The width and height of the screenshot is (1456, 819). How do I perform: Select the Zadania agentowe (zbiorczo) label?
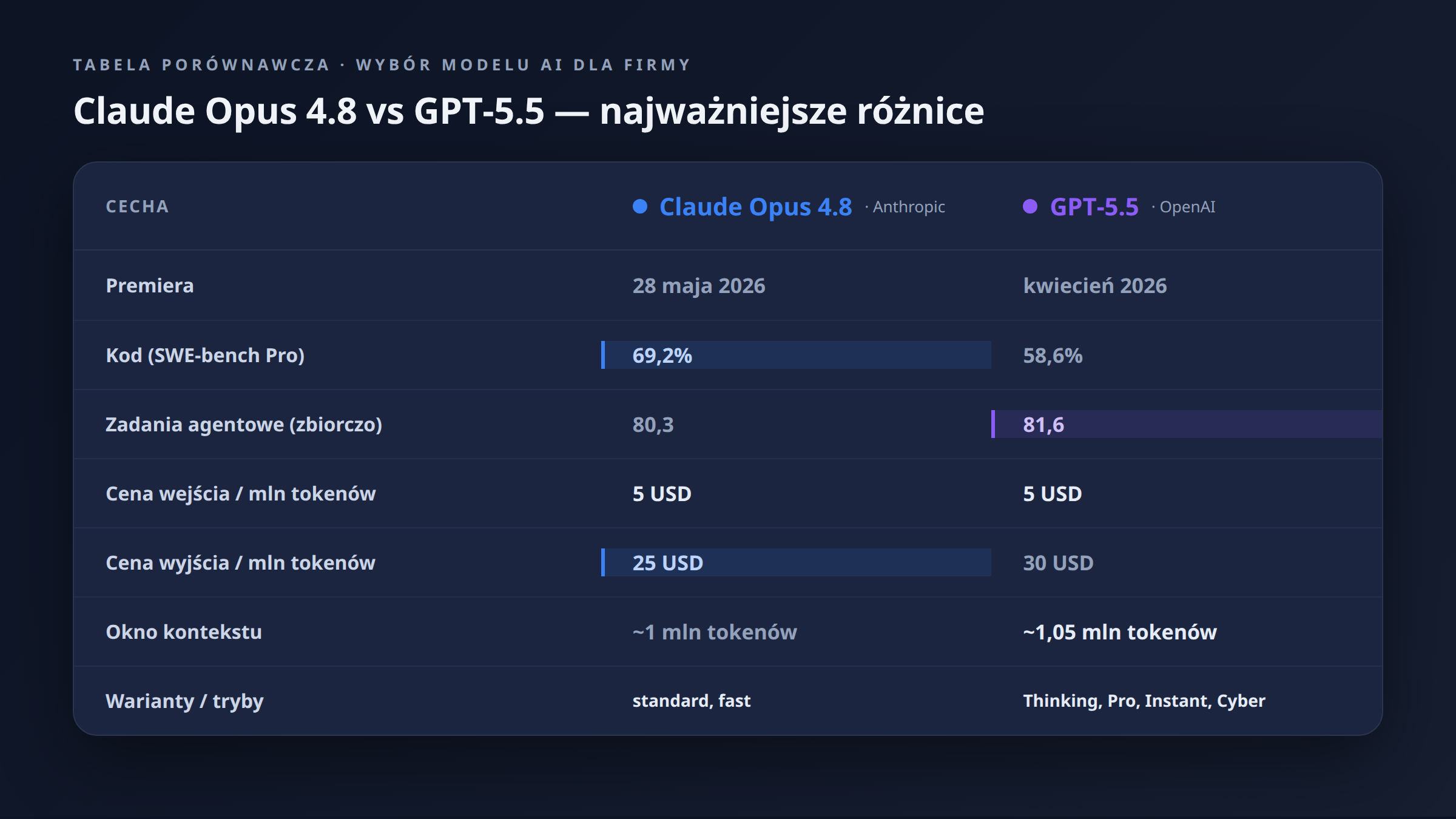pos(244,424)
